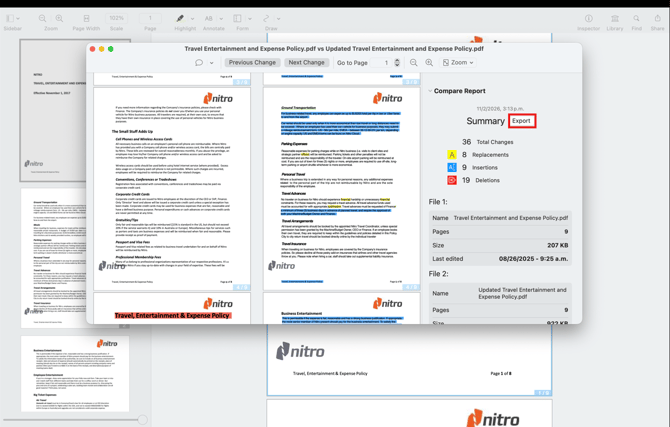670x427 pixels.
Task: Zoom out using main window toolbar magnifier
Action: point(42,18)
